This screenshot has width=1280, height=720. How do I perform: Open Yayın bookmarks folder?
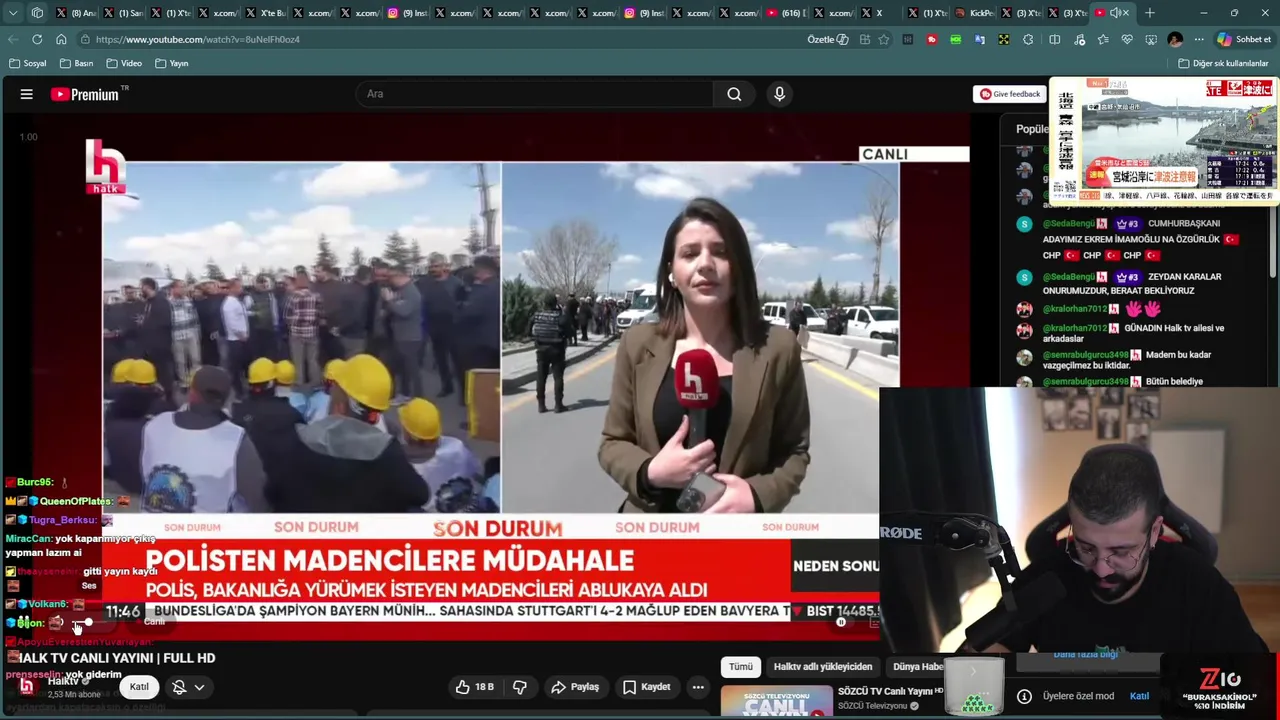(x=172, y=63)
